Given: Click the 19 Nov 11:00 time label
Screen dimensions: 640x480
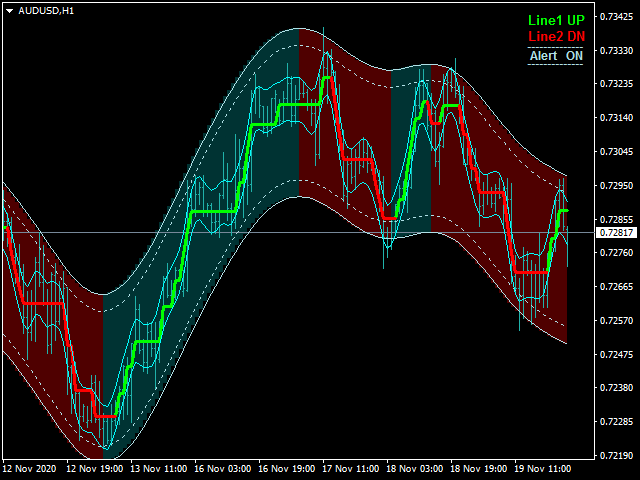Looking at the screenshot, I should 543,469.
